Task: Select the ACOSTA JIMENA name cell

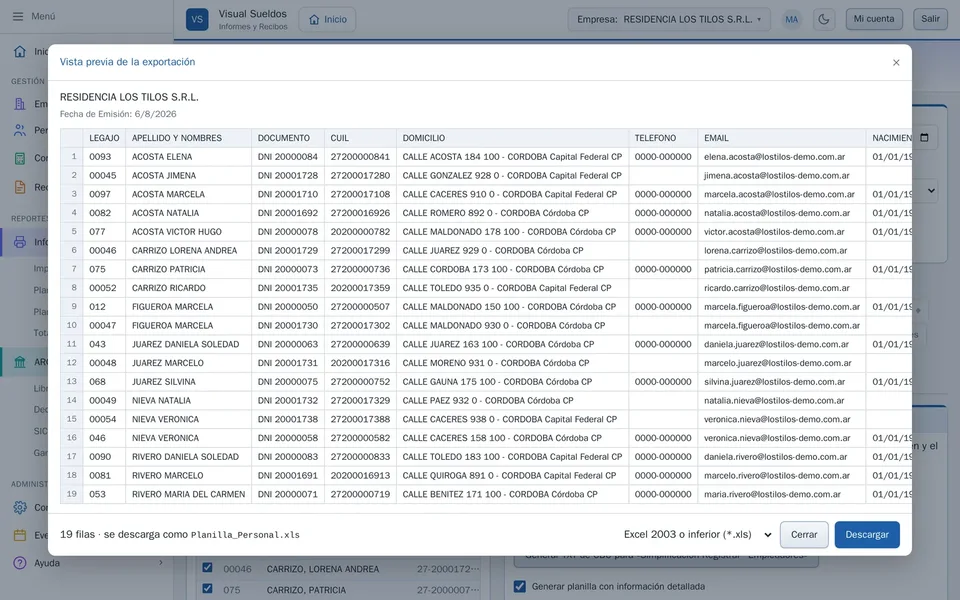Action: click(x=189, y=176)
